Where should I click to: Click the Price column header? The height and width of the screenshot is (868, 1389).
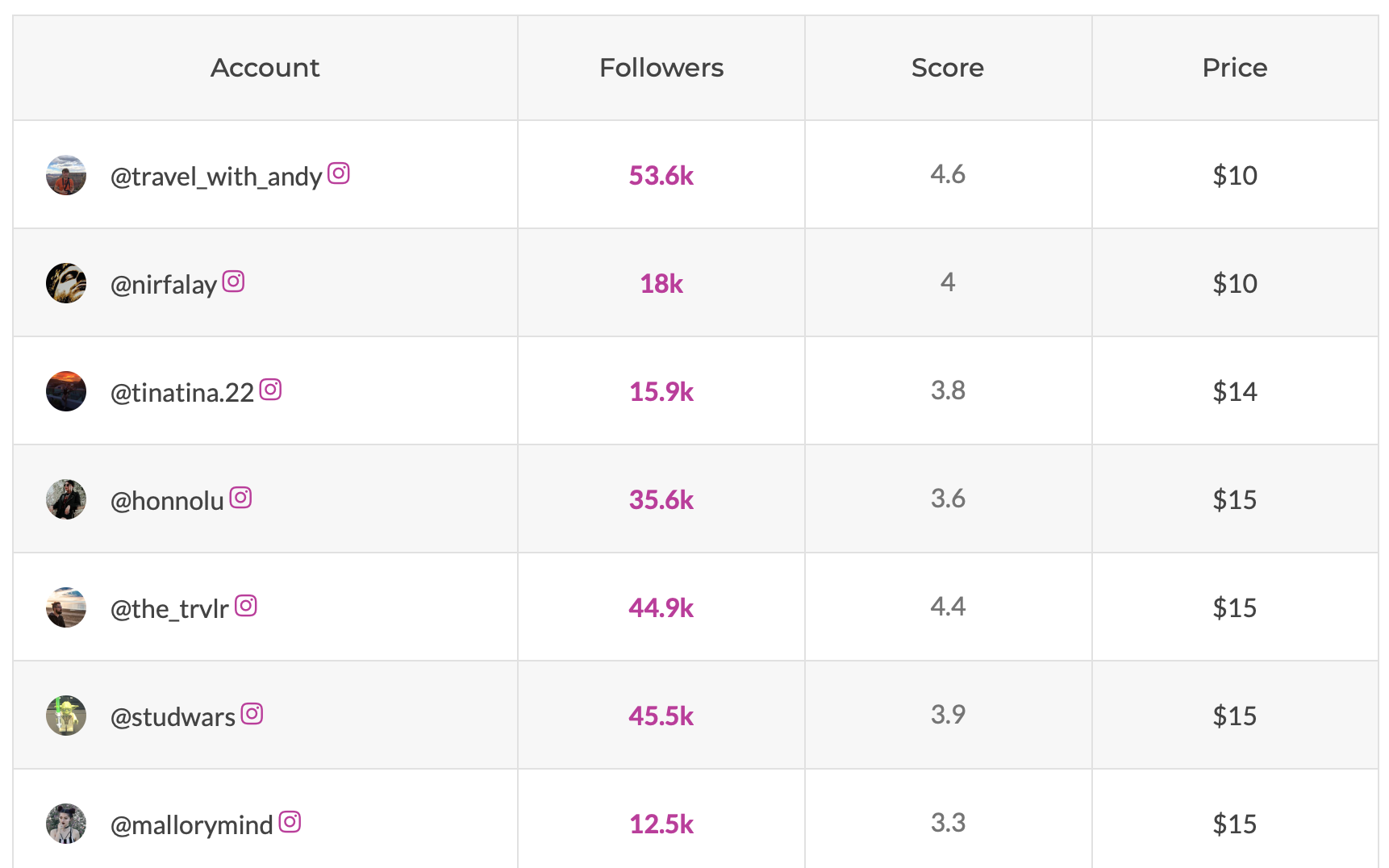click(x=1234, y=68)
